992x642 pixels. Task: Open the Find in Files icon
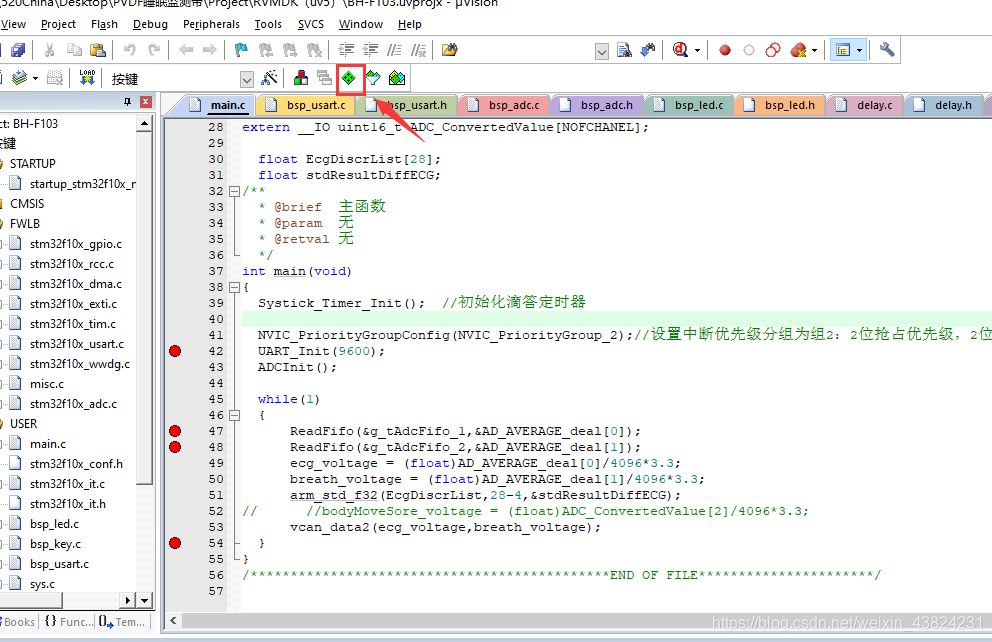point(449,50)
